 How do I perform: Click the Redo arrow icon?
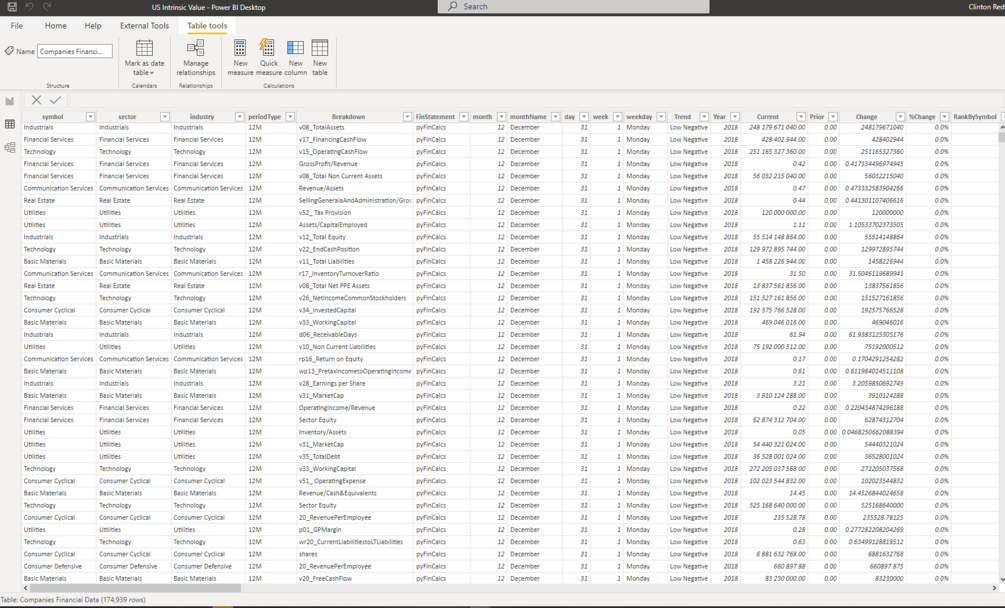click(47, 6)
